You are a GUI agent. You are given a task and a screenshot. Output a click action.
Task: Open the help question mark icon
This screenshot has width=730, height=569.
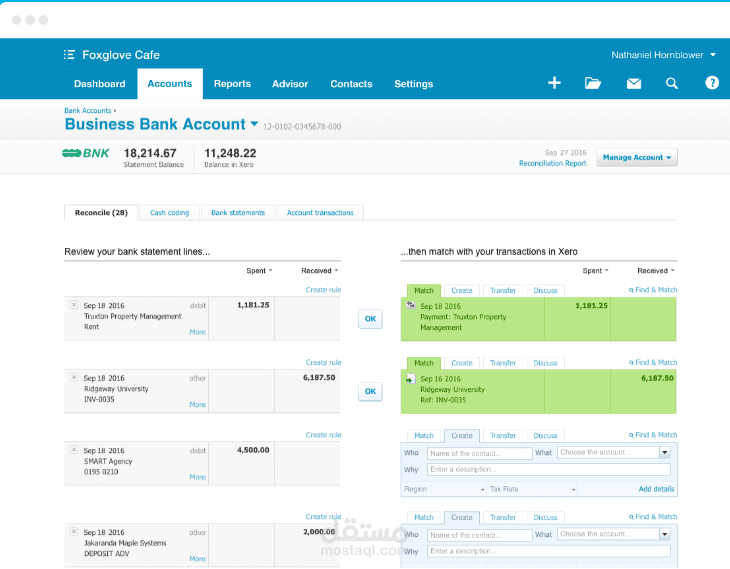pyautogui.click(x=711, y=83)
